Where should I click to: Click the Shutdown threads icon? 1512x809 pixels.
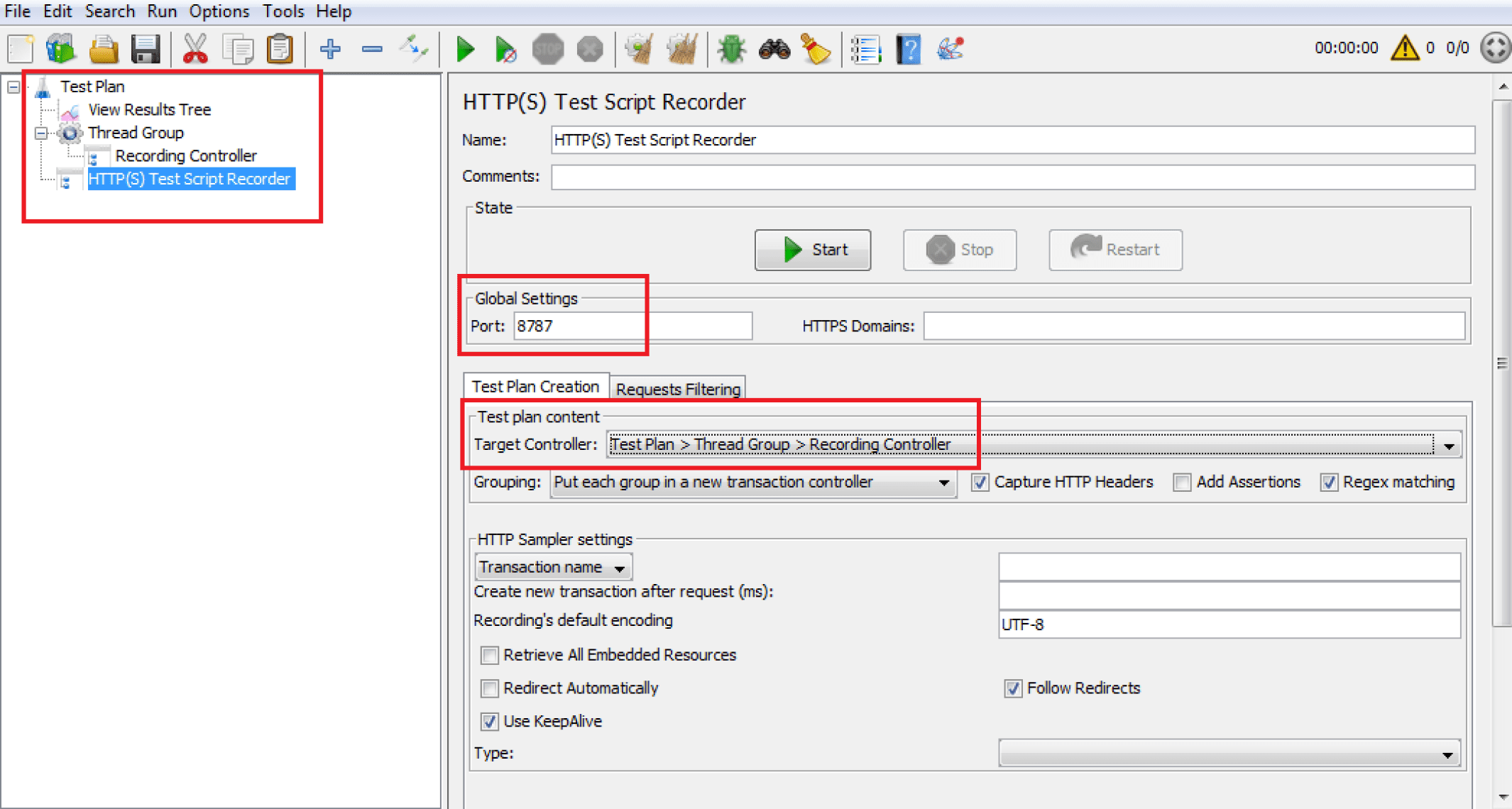coord(589,49)
